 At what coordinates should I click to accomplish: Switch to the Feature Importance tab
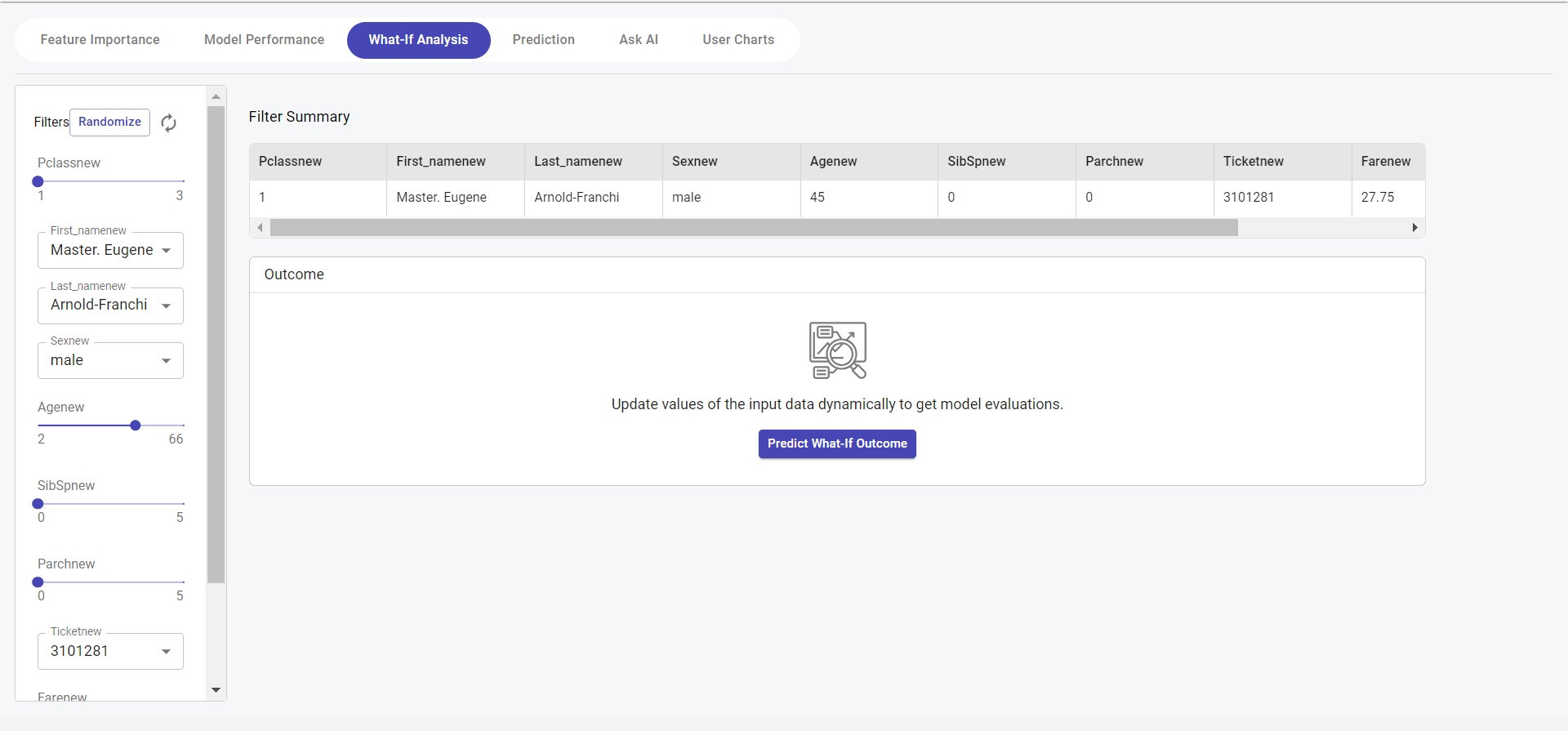(x=100, y=40)
